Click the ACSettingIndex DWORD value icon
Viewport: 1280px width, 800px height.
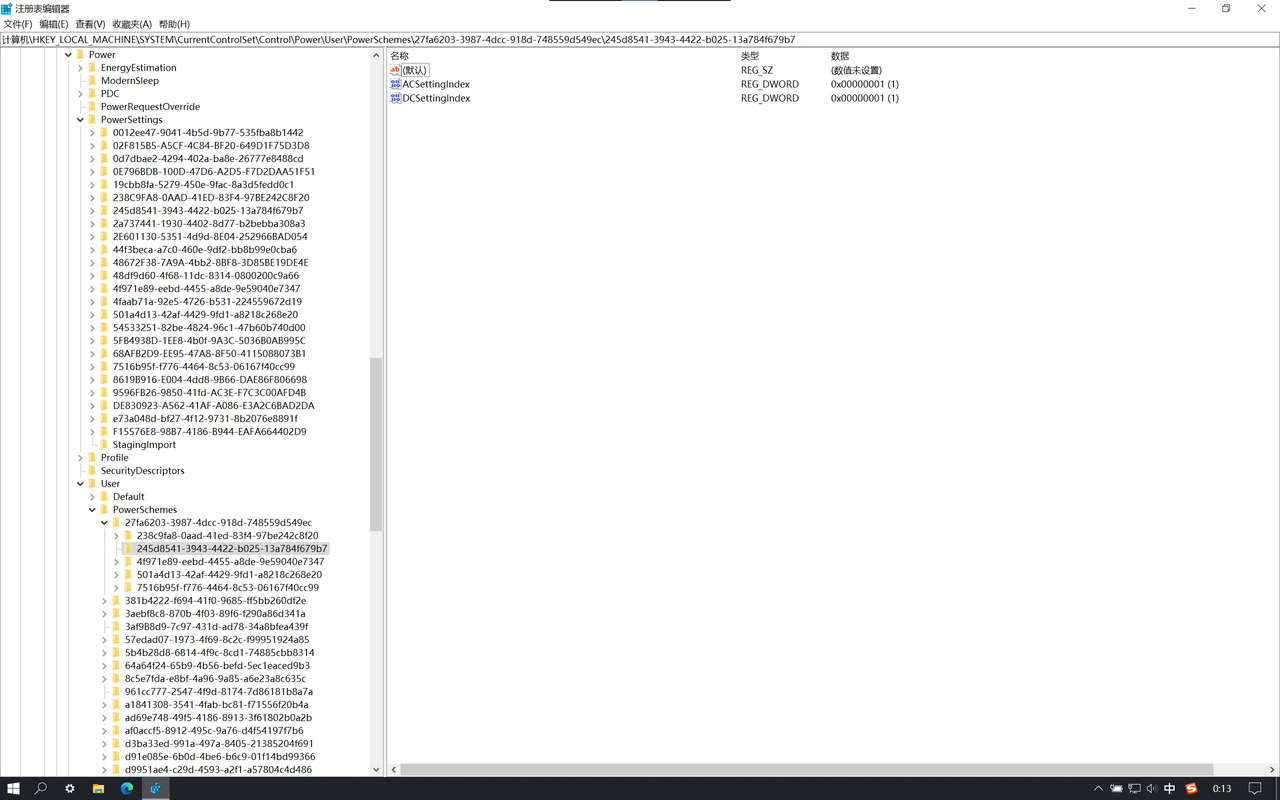pos(395,84)
